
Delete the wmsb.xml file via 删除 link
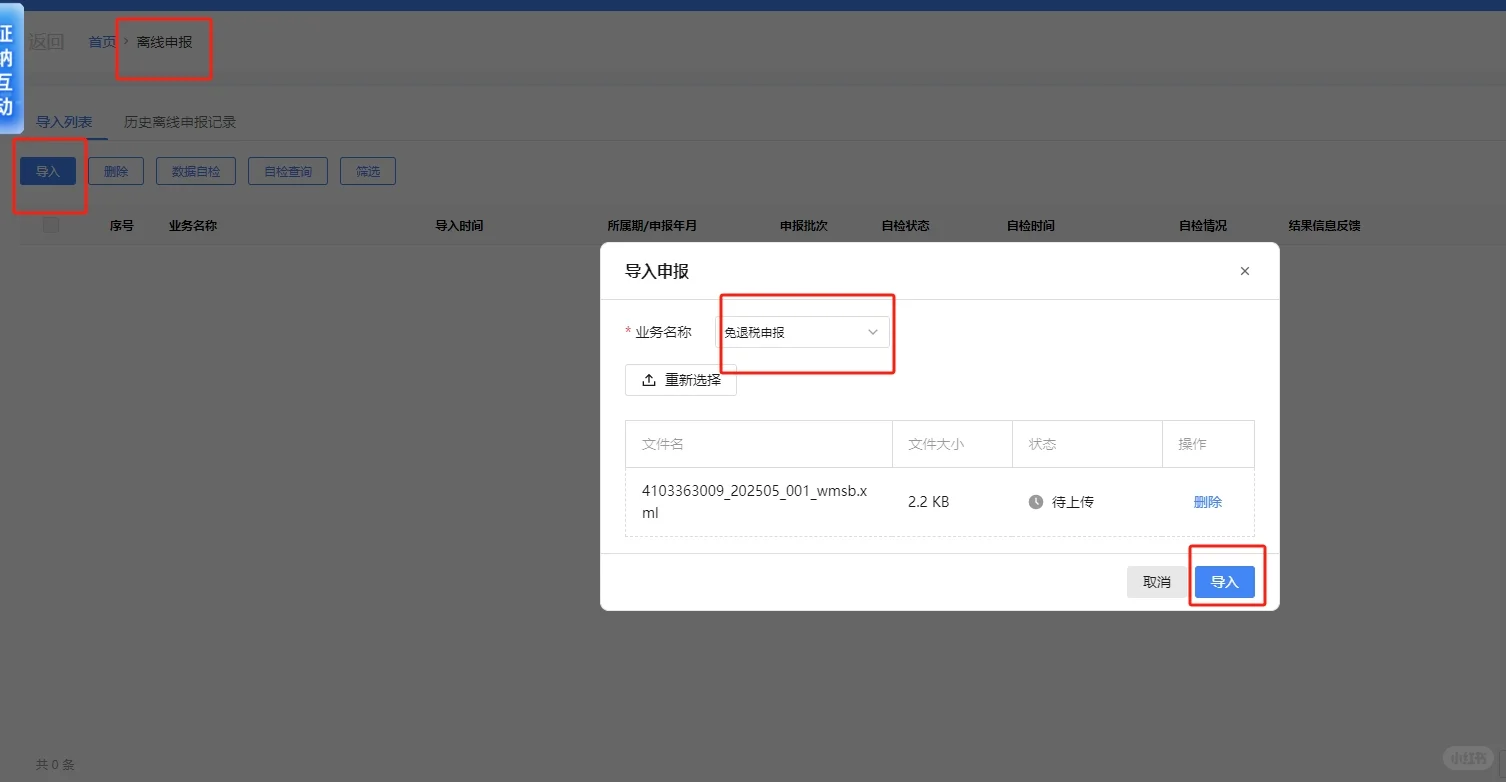click(1207, 501)
